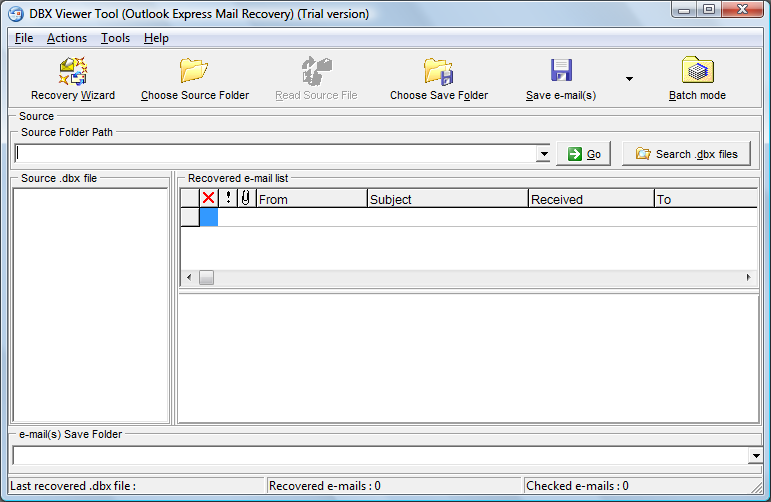Switch to Batch mode
This screenshot has width=771, height=502.
[x=697, y=79]
